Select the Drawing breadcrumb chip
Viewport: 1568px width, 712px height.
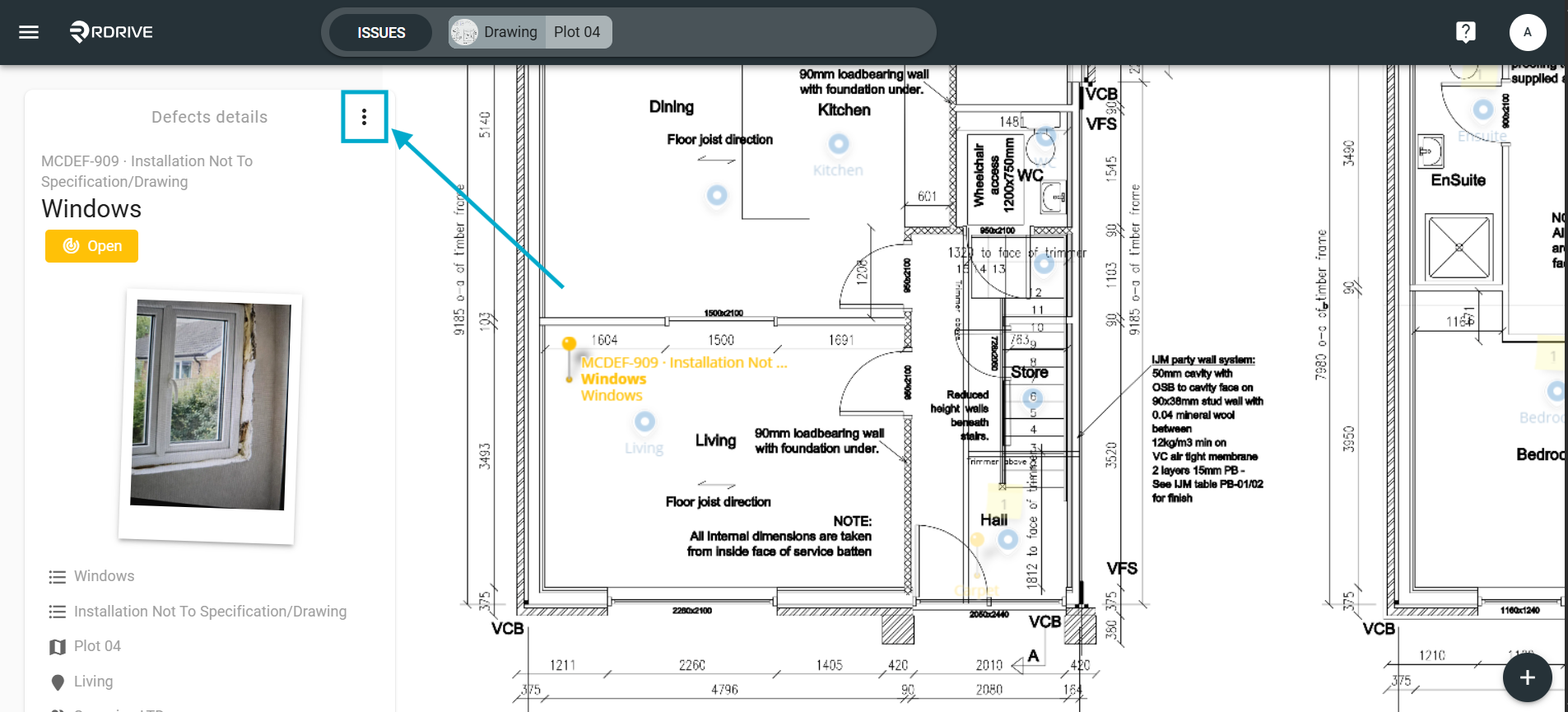pyautogui.click(x=496, y=32)
